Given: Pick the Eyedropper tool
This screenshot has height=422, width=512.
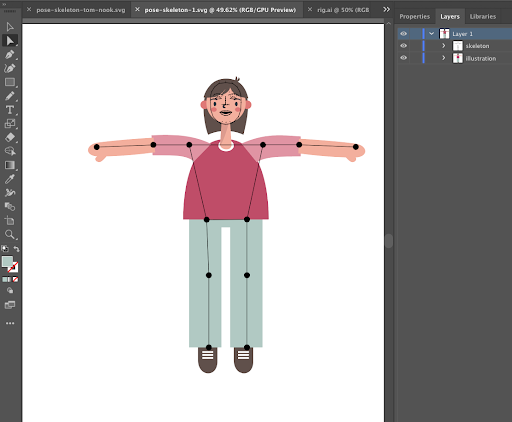Looking at the screenshot, I should [10, 179].
